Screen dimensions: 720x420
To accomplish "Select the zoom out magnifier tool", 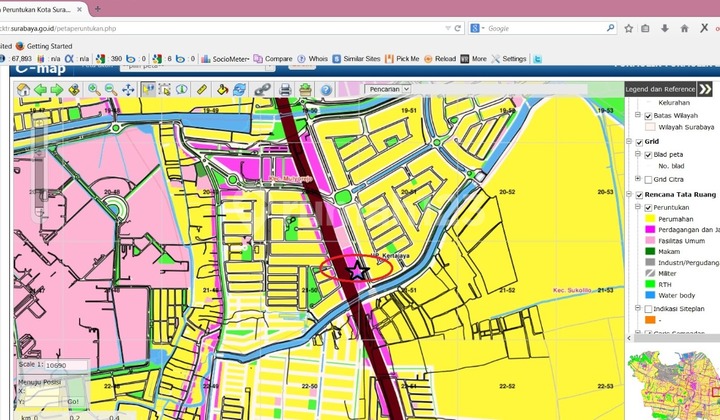I will [110, 90].
